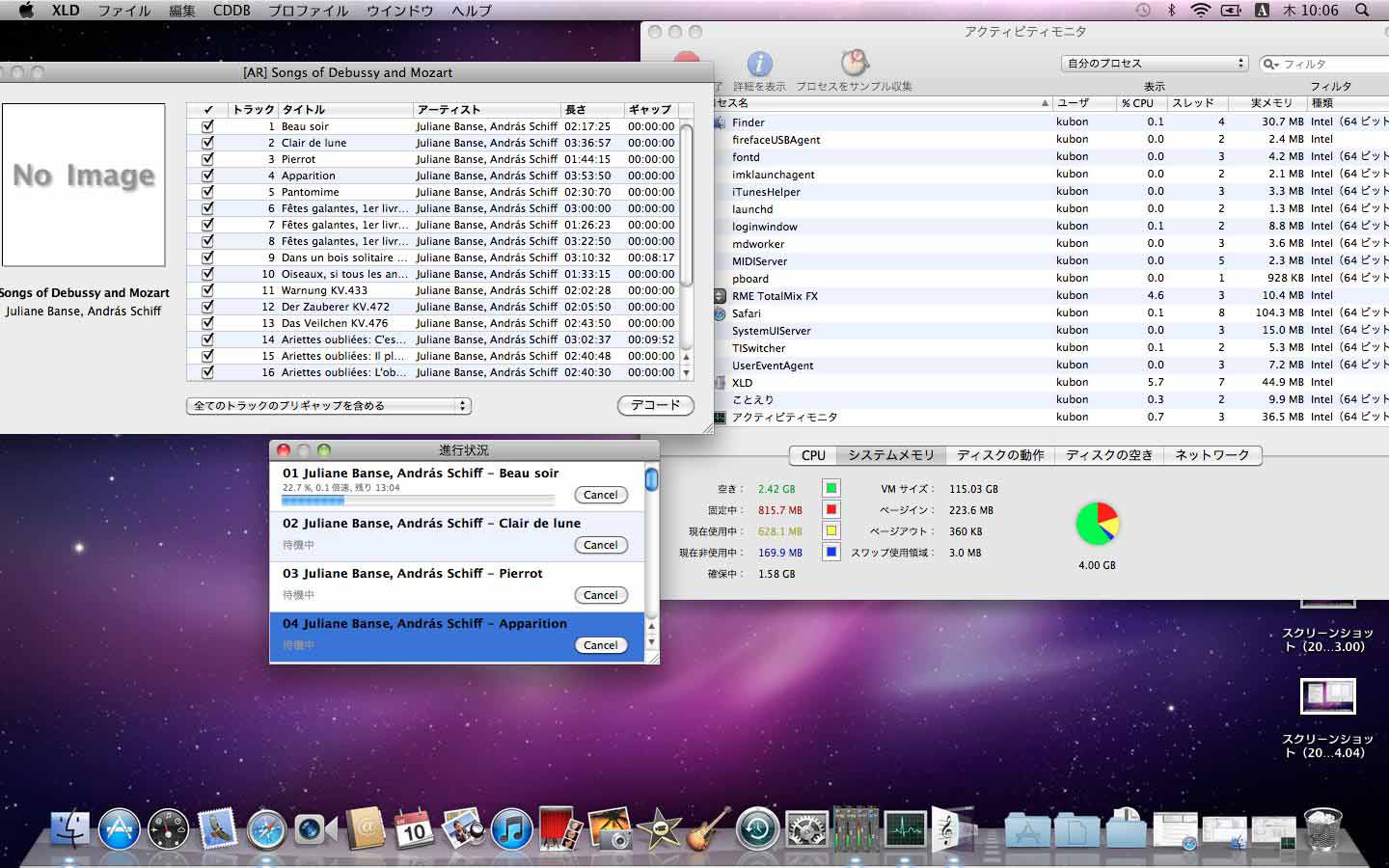
Task: Open iMovie star icon in Dock
Action: tap(659, 828)
